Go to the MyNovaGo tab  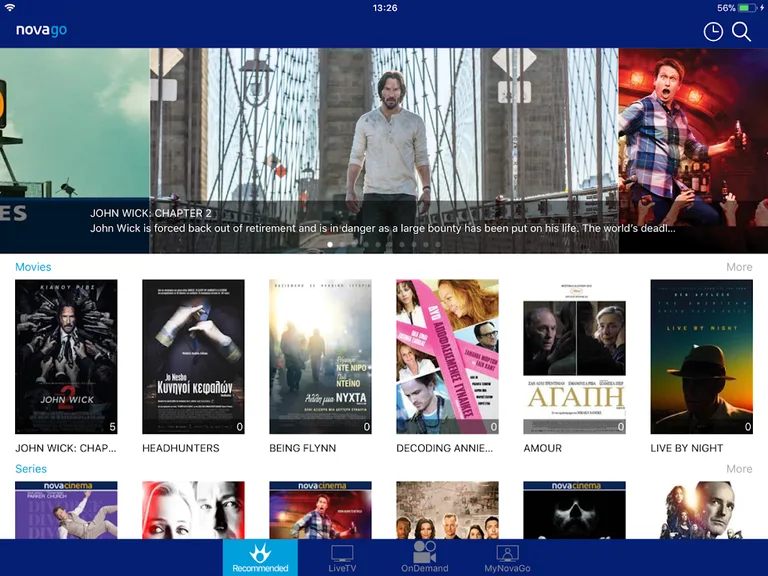coord(507,557)
